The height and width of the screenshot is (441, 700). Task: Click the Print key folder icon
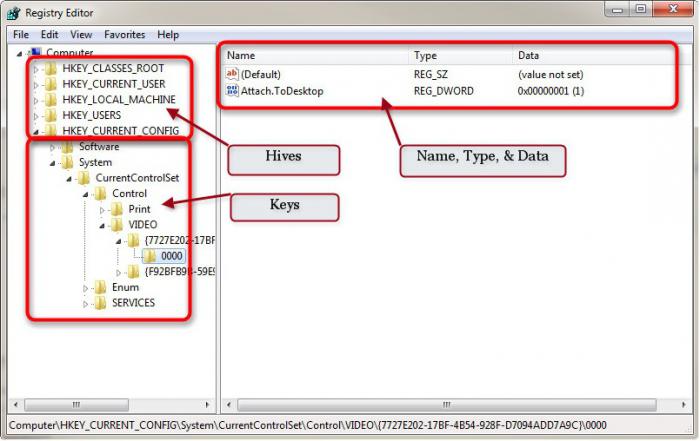tap(117, 209)
